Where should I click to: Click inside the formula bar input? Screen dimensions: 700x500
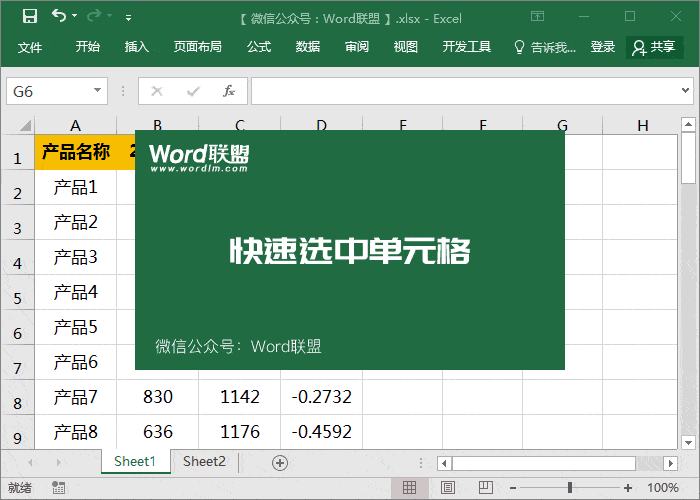[x=464, y=91]
